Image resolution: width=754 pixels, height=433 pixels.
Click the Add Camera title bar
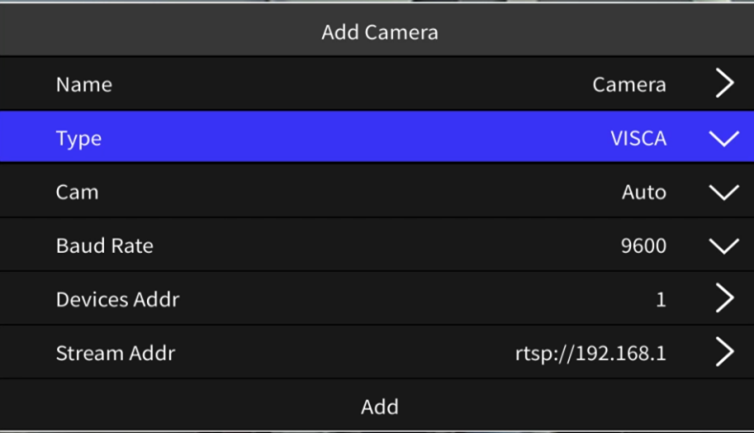tap(379, 33)
